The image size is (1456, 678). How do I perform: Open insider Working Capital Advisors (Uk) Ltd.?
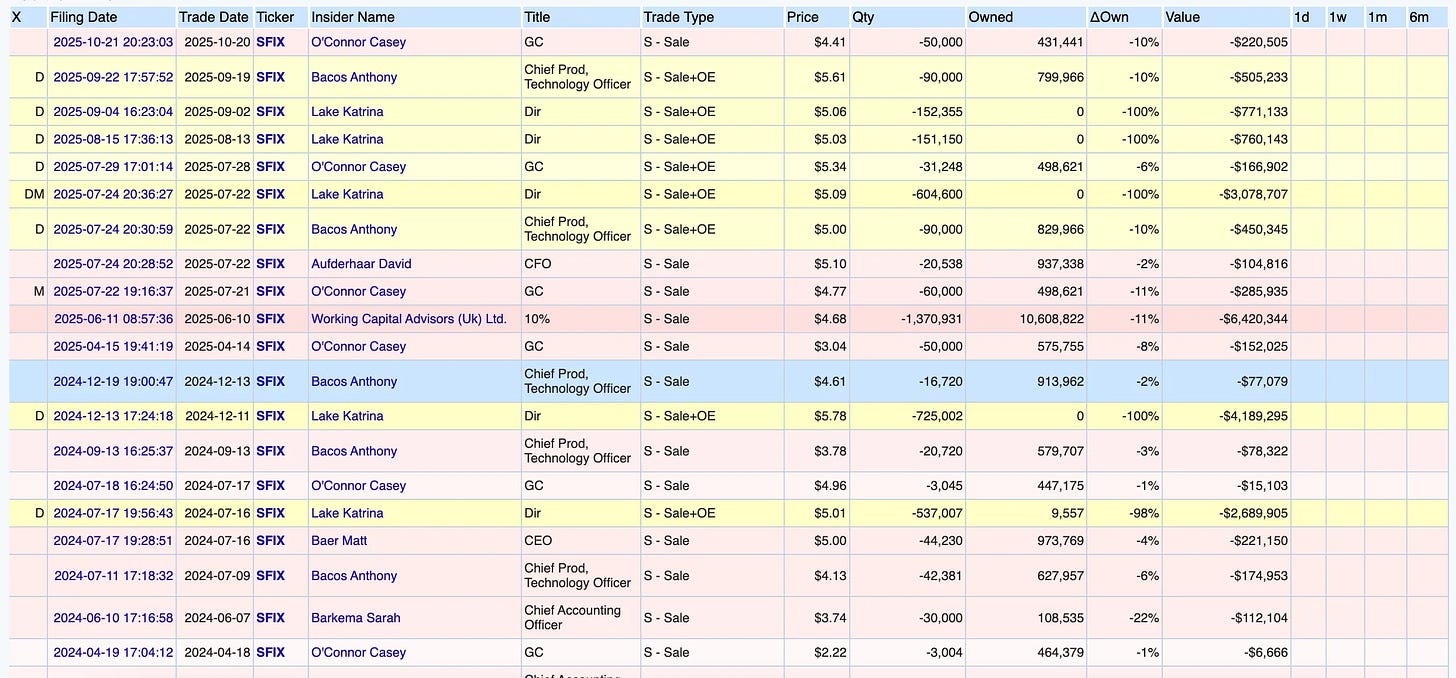409,319
